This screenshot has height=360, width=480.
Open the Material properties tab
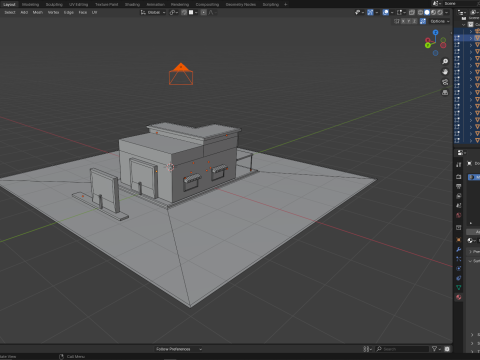(x=459, y=297)
